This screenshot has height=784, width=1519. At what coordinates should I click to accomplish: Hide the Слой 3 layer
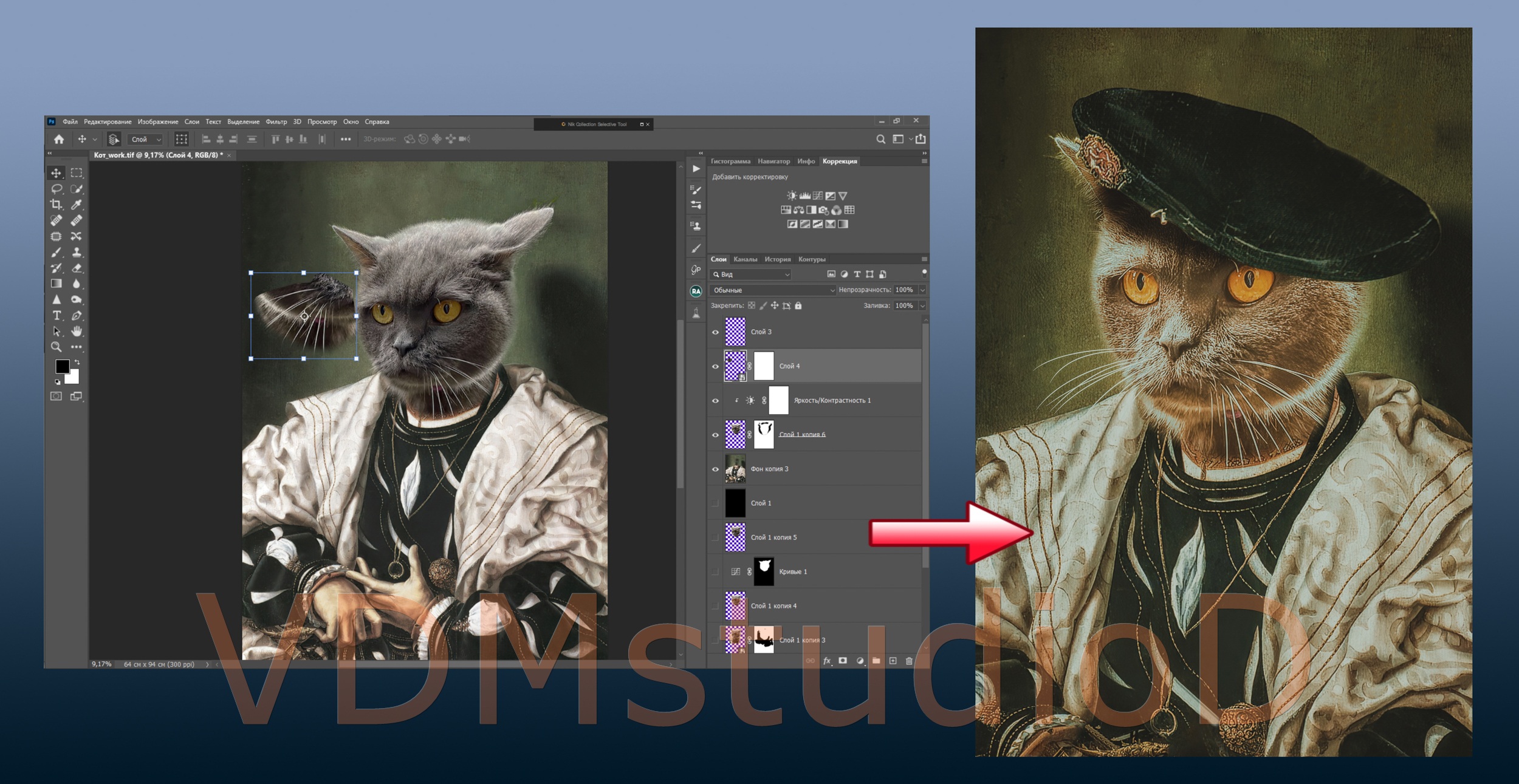715,332
